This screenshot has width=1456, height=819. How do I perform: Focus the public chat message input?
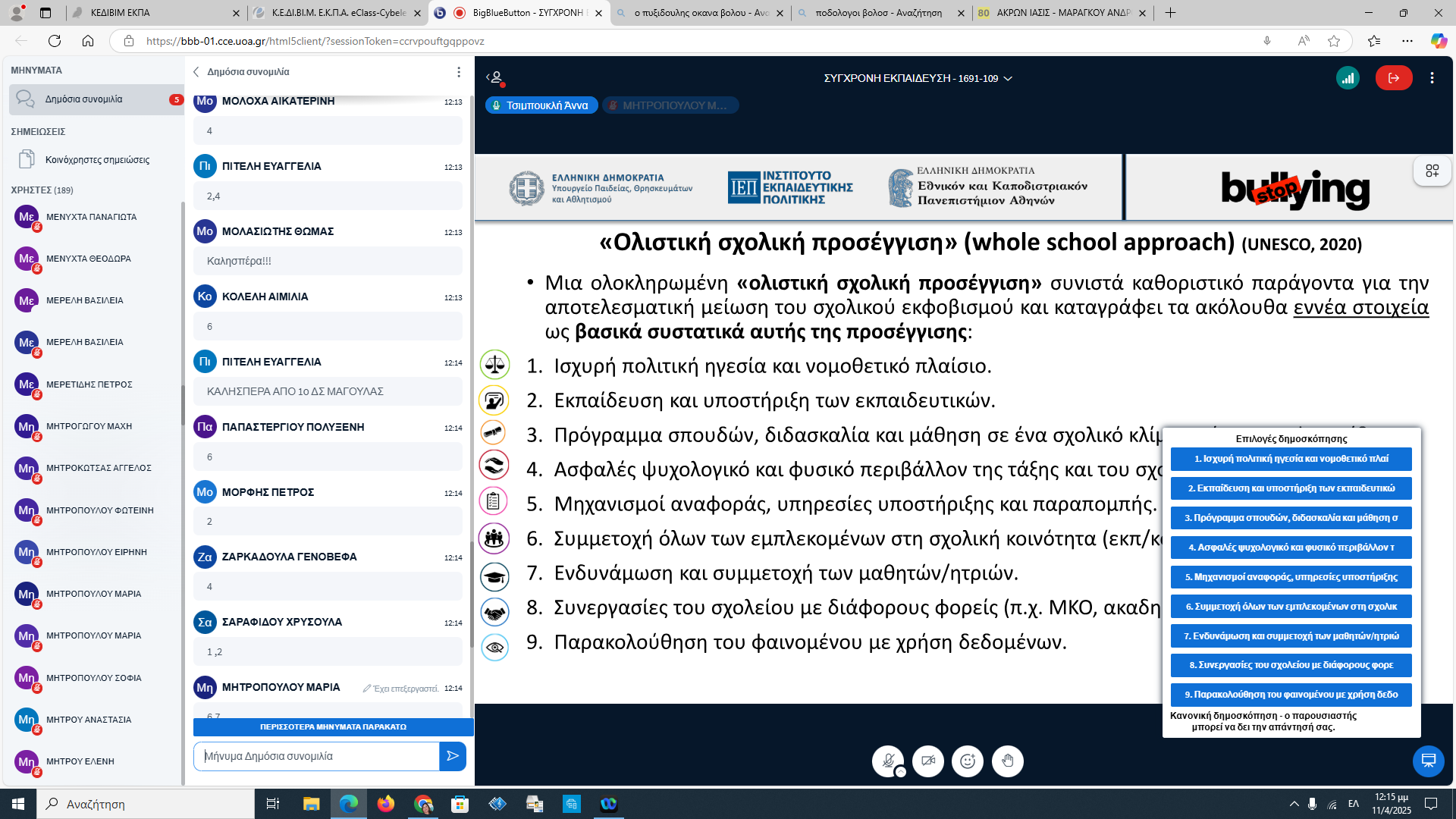(x=316, y=756)
